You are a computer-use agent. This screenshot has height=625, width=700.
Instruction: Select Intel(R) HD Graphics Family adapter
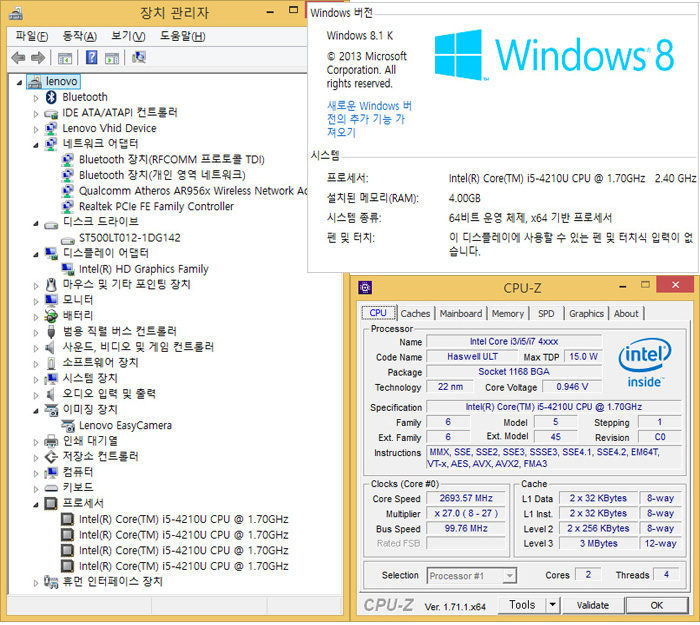(x=144, y=269)
